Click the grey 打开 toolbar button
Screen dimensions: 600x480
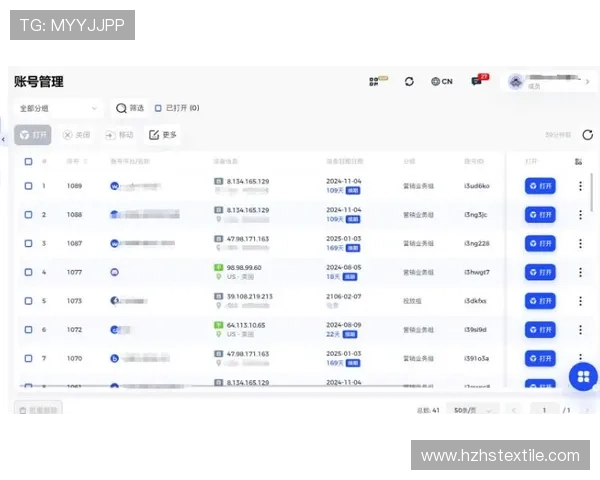click(x=33, y=135)
